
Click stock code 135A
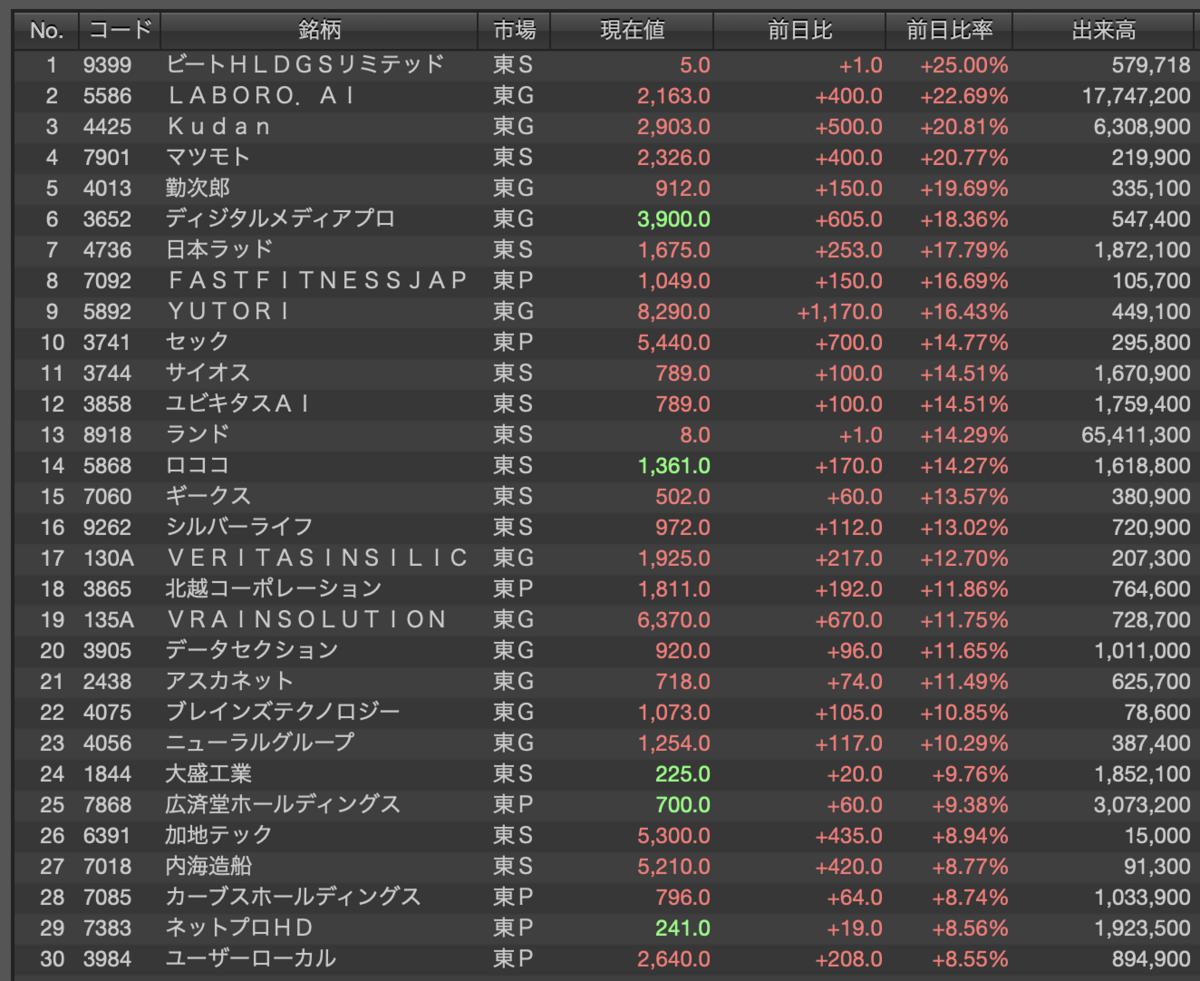tap(107, 620)
